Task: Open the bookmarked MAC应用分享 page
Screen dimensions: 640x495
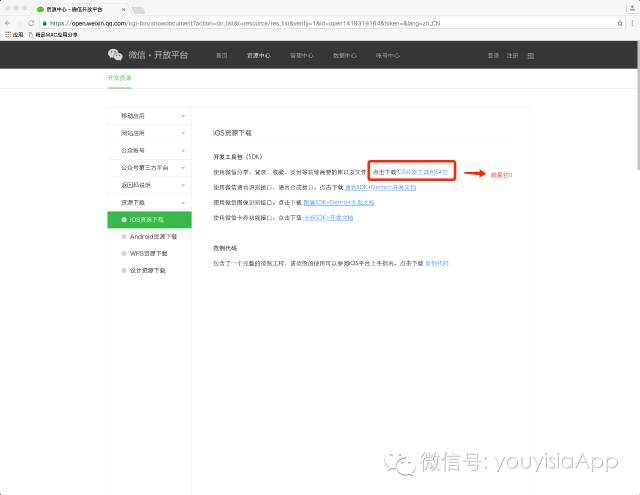Action: pyautogui.click(x=53, y=35)
